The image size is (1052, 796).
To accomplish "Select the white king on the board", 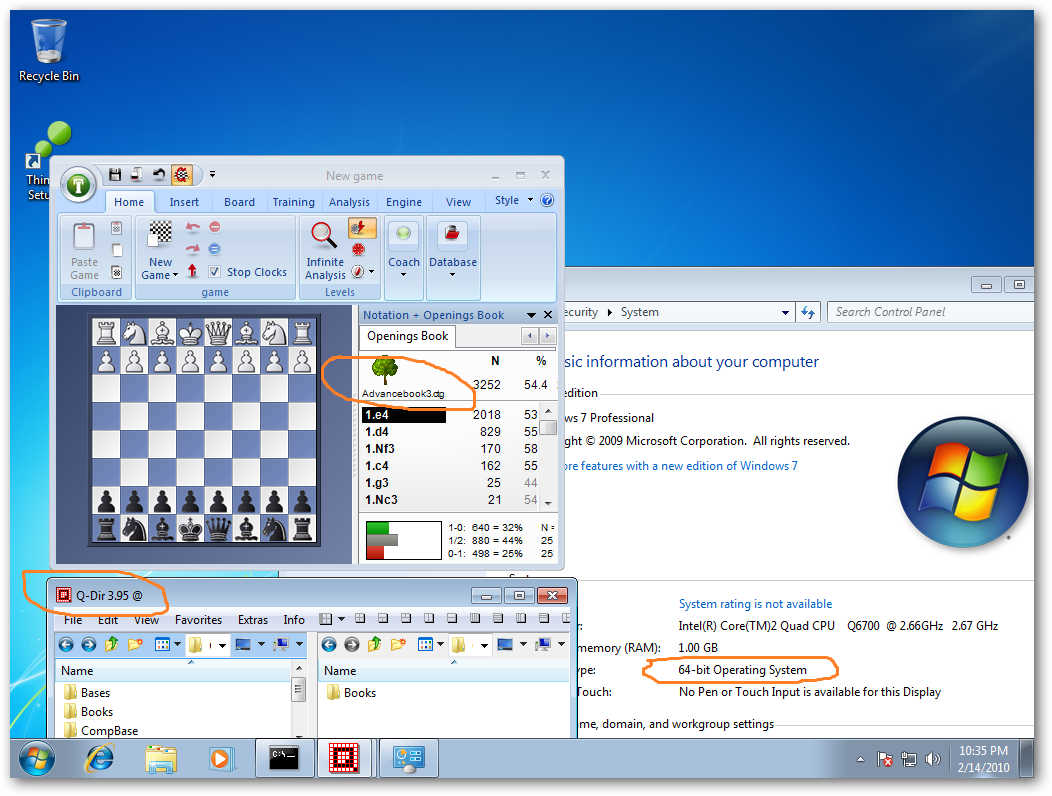I will (191, 332).
